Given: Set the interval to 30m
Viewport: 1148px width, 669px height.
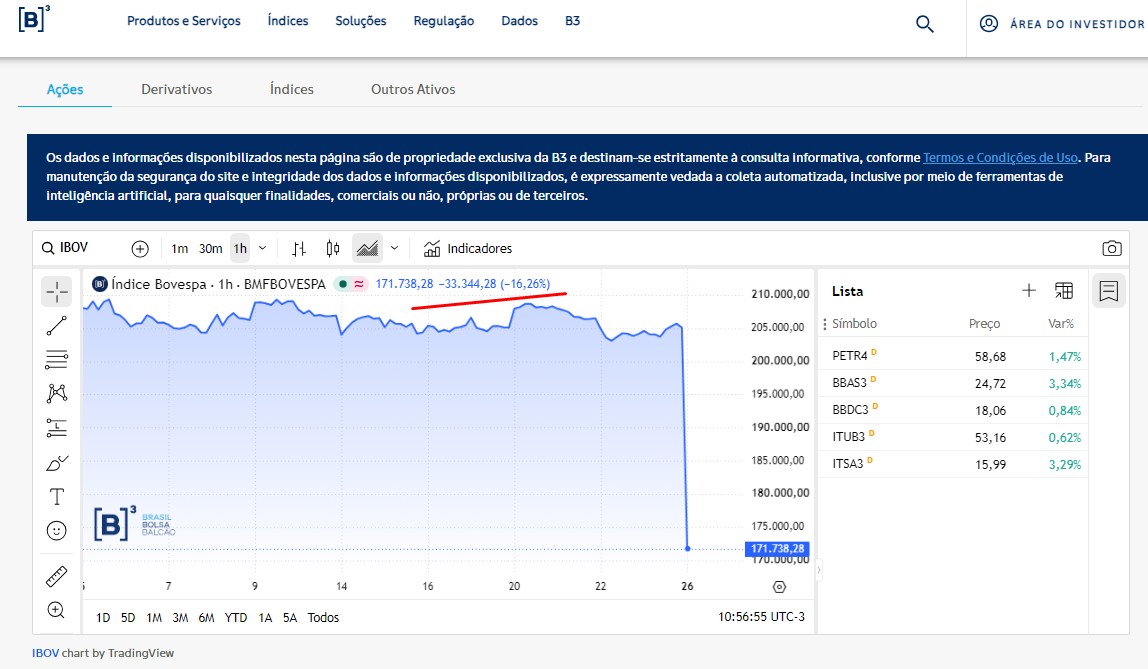Looking at the screenshot, I should 210,249.
